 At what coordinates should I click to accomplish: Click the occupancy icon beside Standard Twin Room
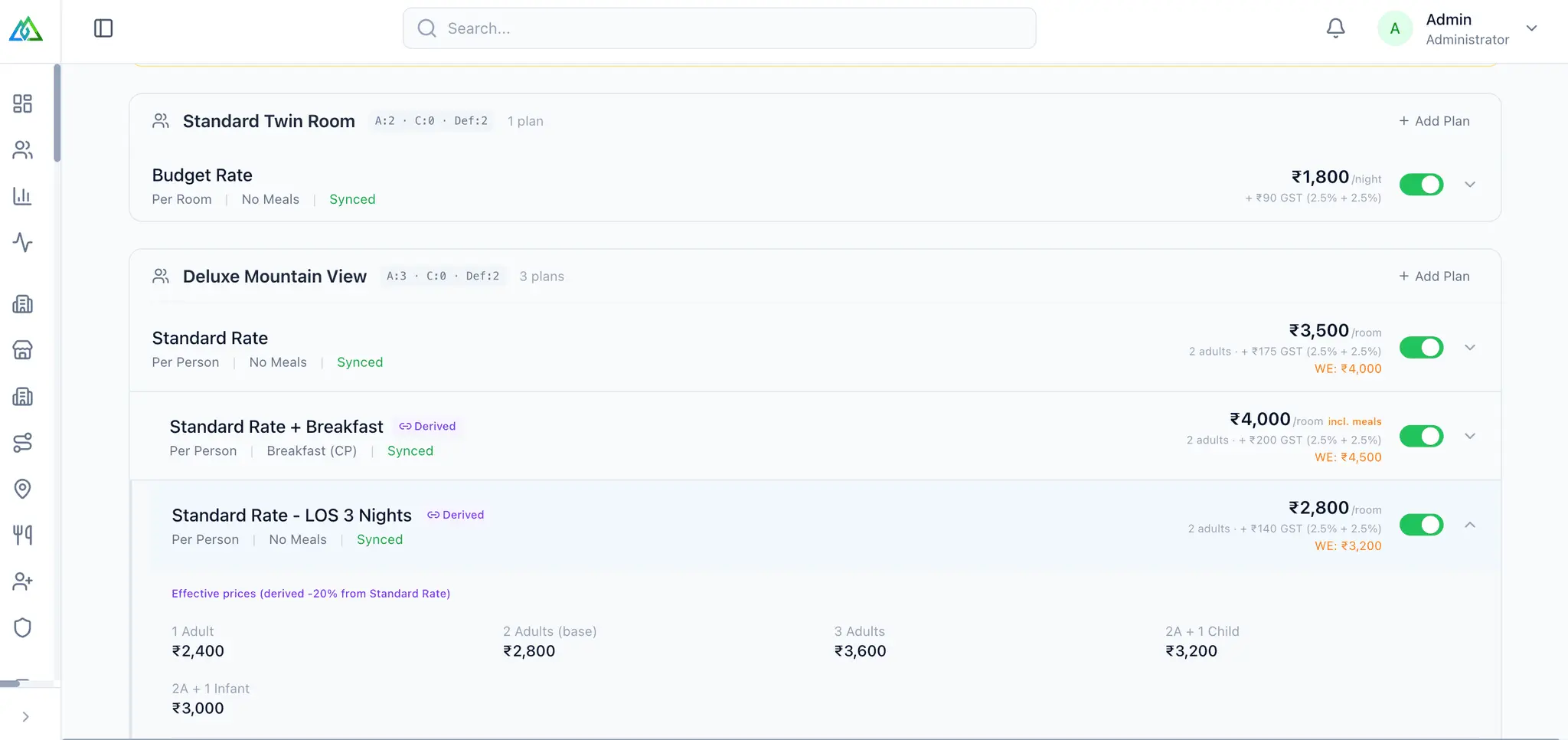tap(161, 121)
